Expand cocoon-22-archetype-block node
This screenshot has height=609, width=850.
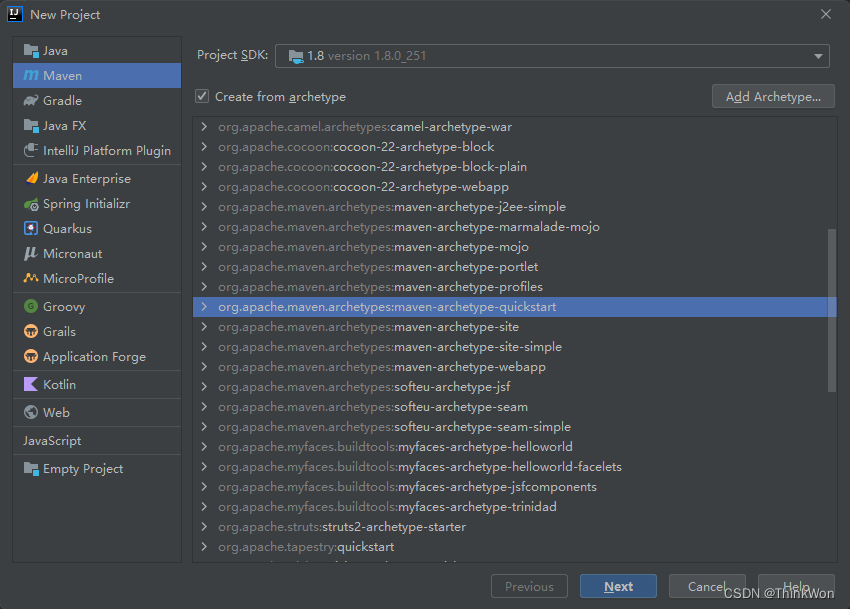click(204, 146)
